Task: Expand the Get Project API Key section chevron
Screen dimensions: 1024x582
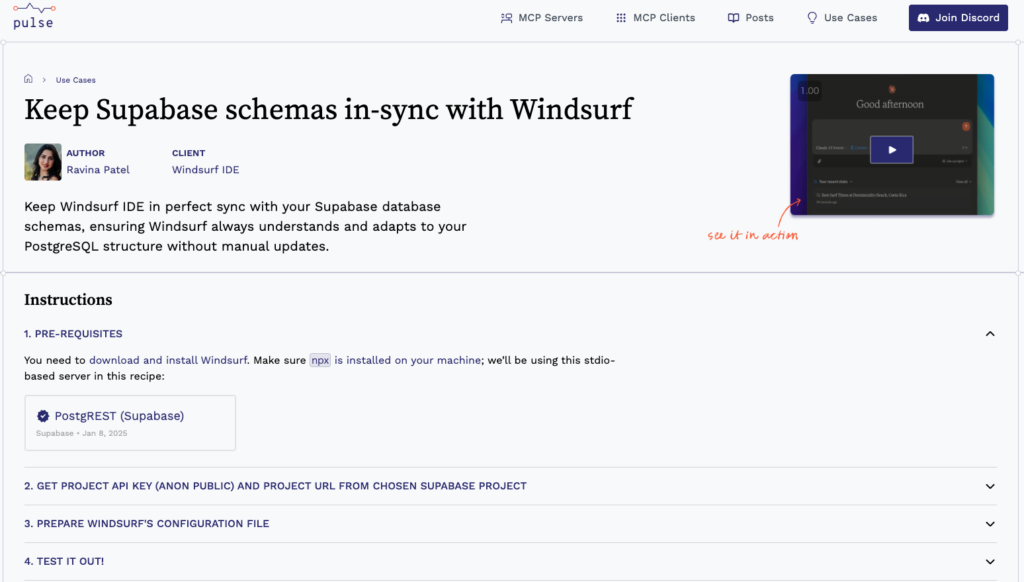Action: coord(990,486)
